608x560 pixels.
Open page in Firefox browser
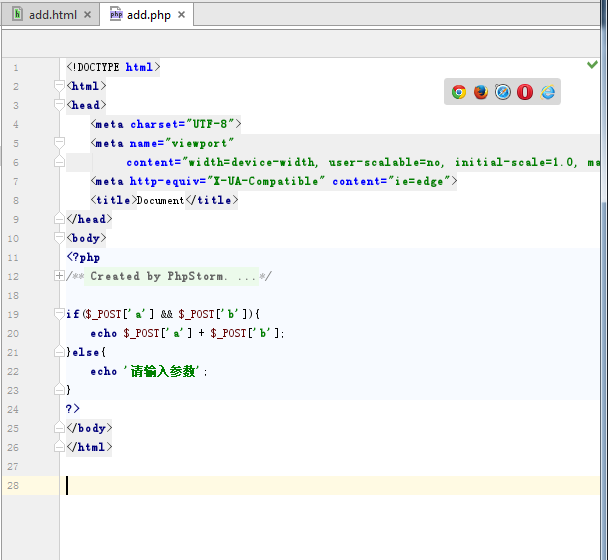click(481, 92)
